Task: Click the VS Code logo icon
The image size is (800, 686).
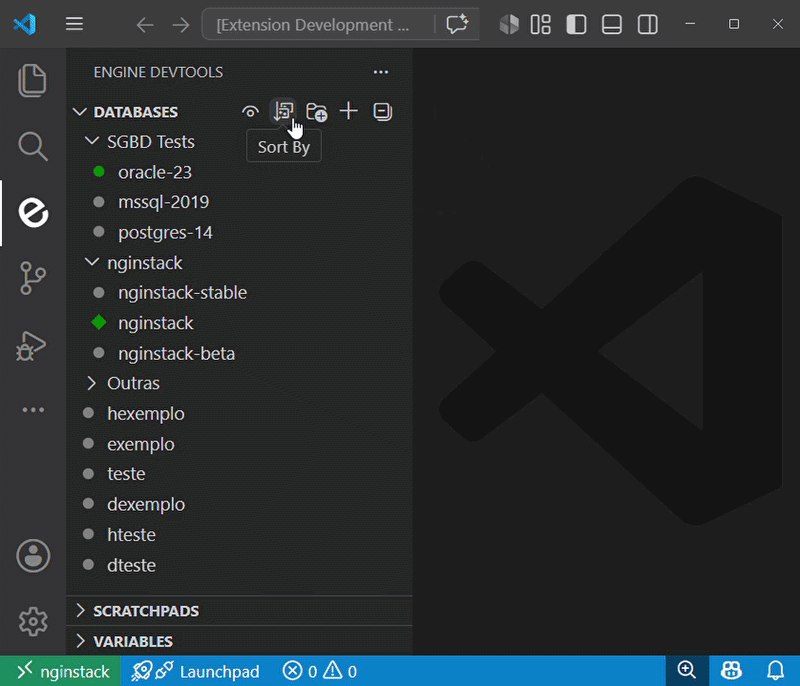Action: (x=24, y=24)
